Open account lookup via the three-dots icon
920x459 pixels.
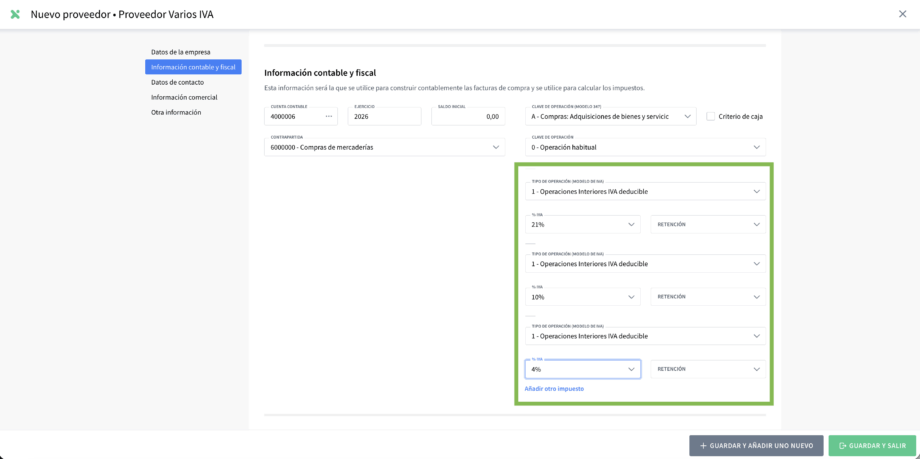[x=328, y=117]
